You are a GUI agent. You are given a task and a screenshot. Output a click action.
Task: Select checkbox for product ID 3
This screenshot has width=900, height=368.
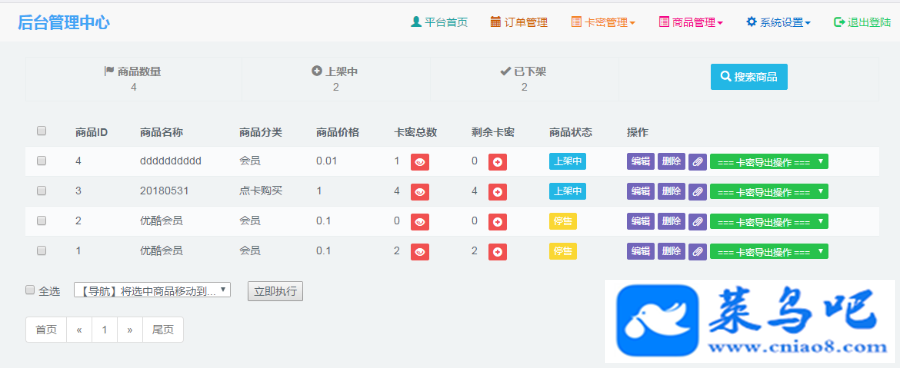(41, 191)
